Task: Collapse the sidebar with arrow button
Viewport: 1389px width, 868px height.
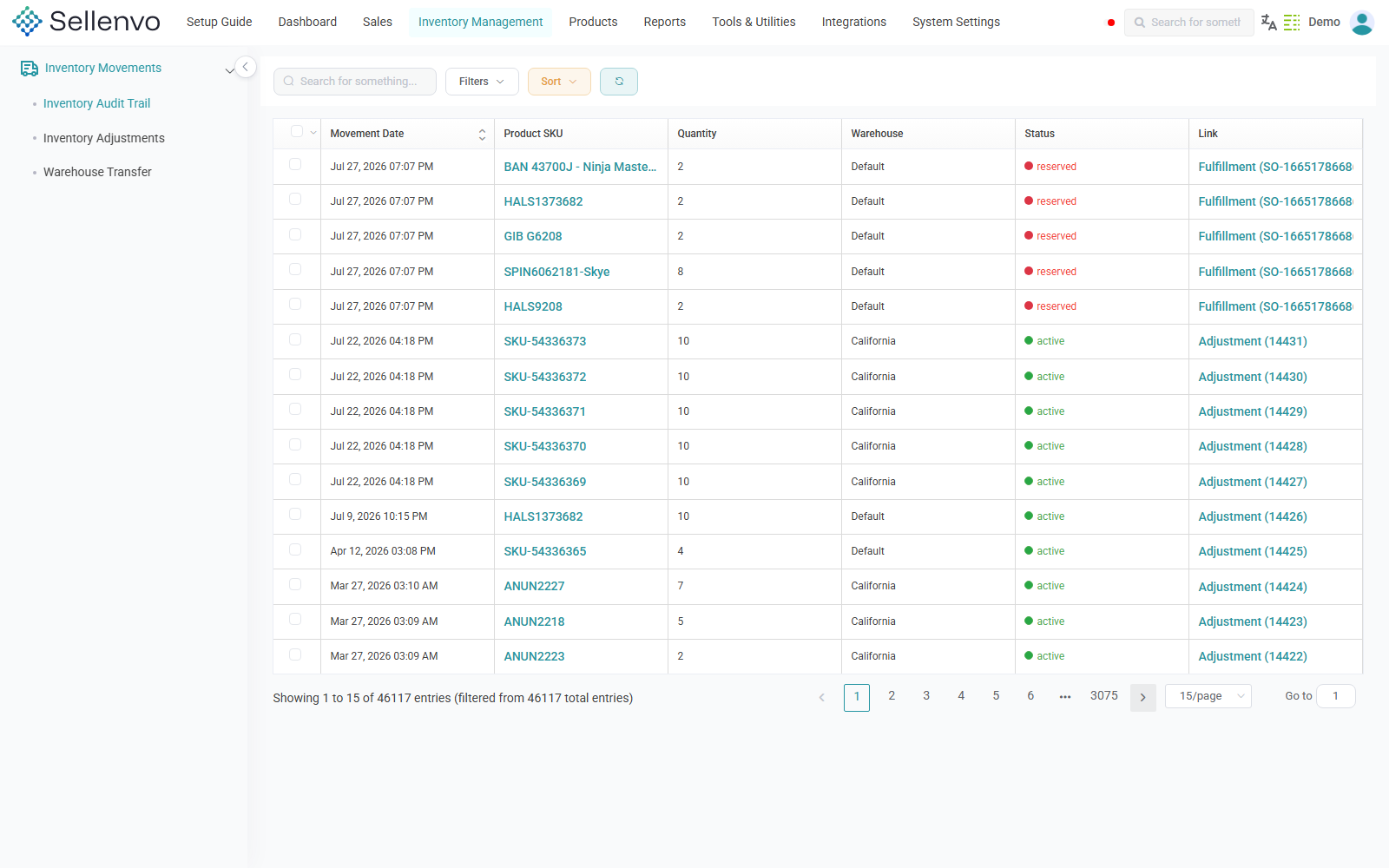Action: point(246,67)
